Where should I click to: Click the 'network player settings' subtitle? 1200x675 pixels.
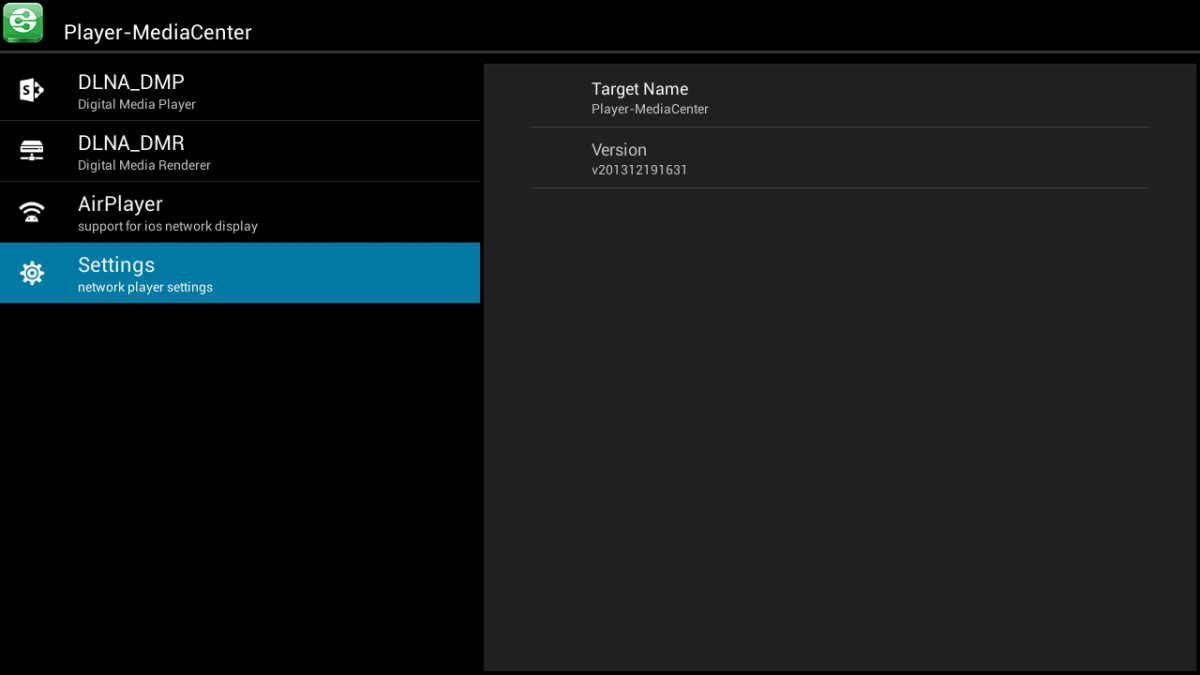(145, 287)
